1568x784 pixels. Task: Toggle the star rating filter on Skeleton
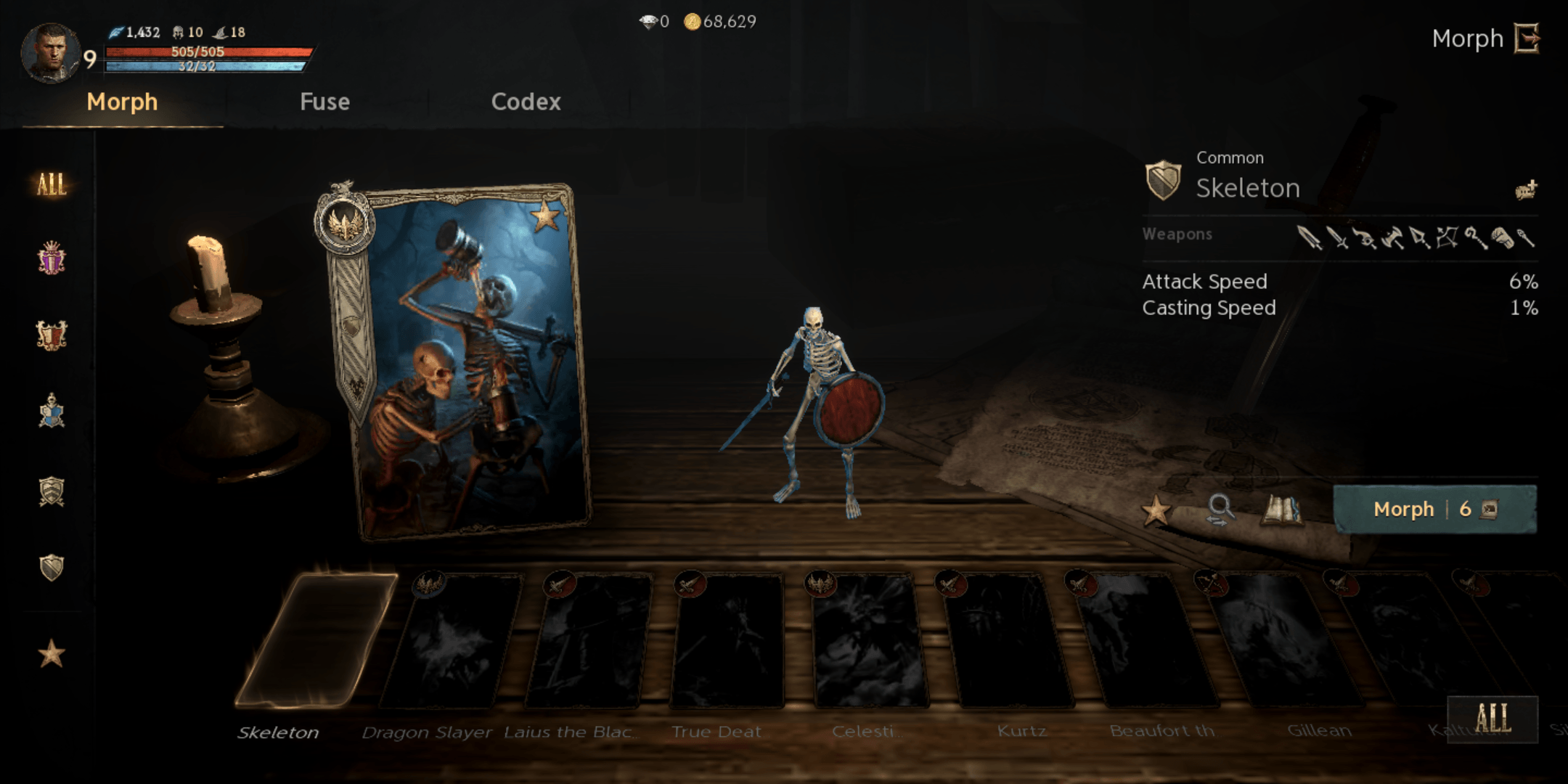click(1153, 510)
